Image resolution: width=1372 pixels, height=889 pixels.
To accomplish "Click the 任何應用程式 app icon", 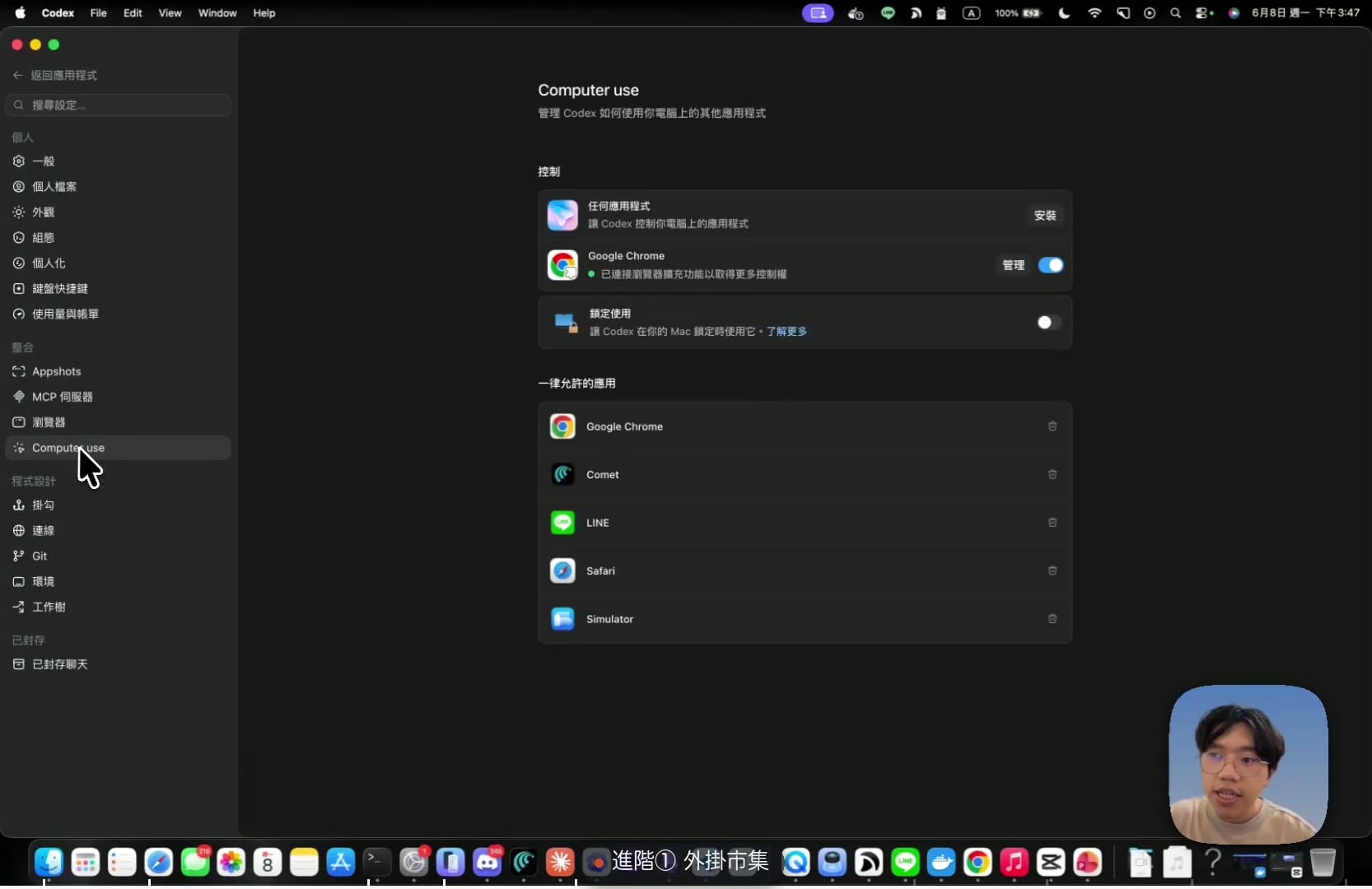I will (562, 216).
